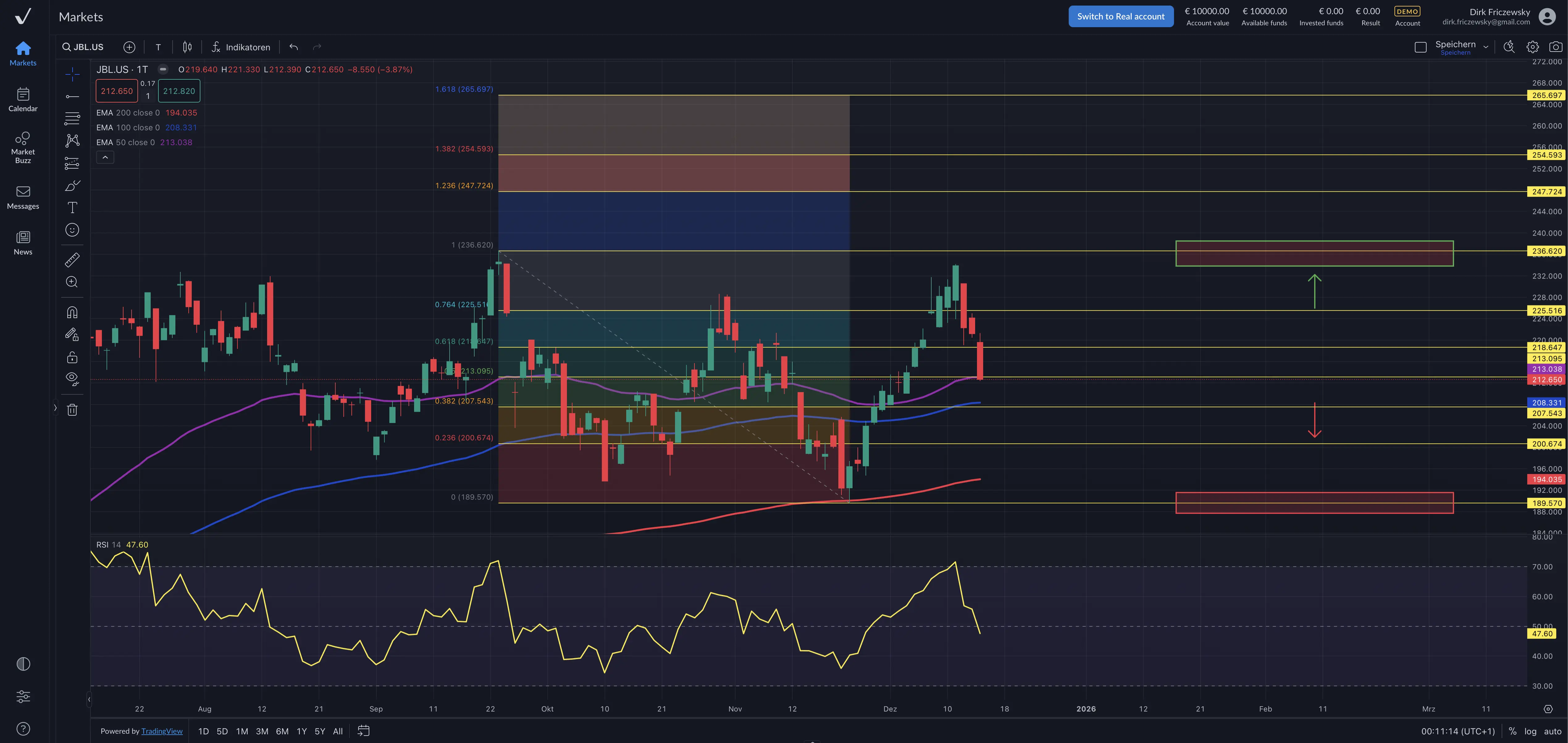Open the Speichern dropdown arrow
This screenshot has height=743, width=1568.
coord(1486,47)
